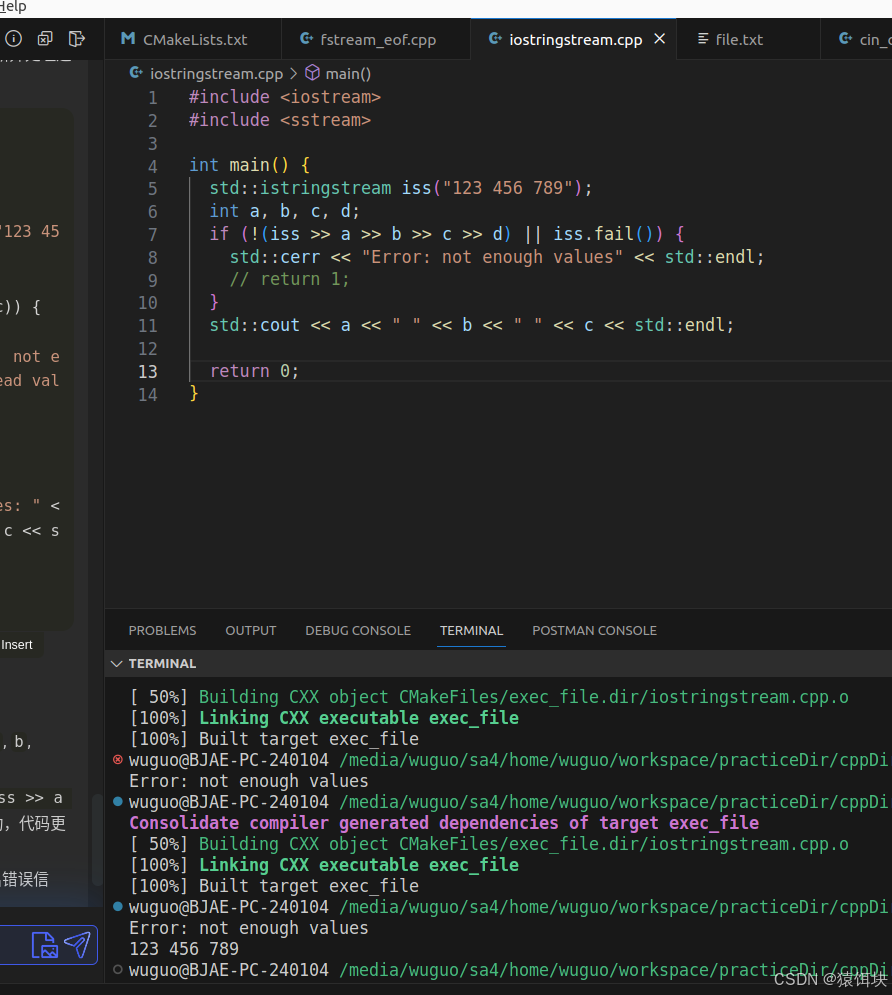Click main() symbol in the breadcrumb
Image resolution: width=892 pixels, height=995 pixels.
click(348, 74)
